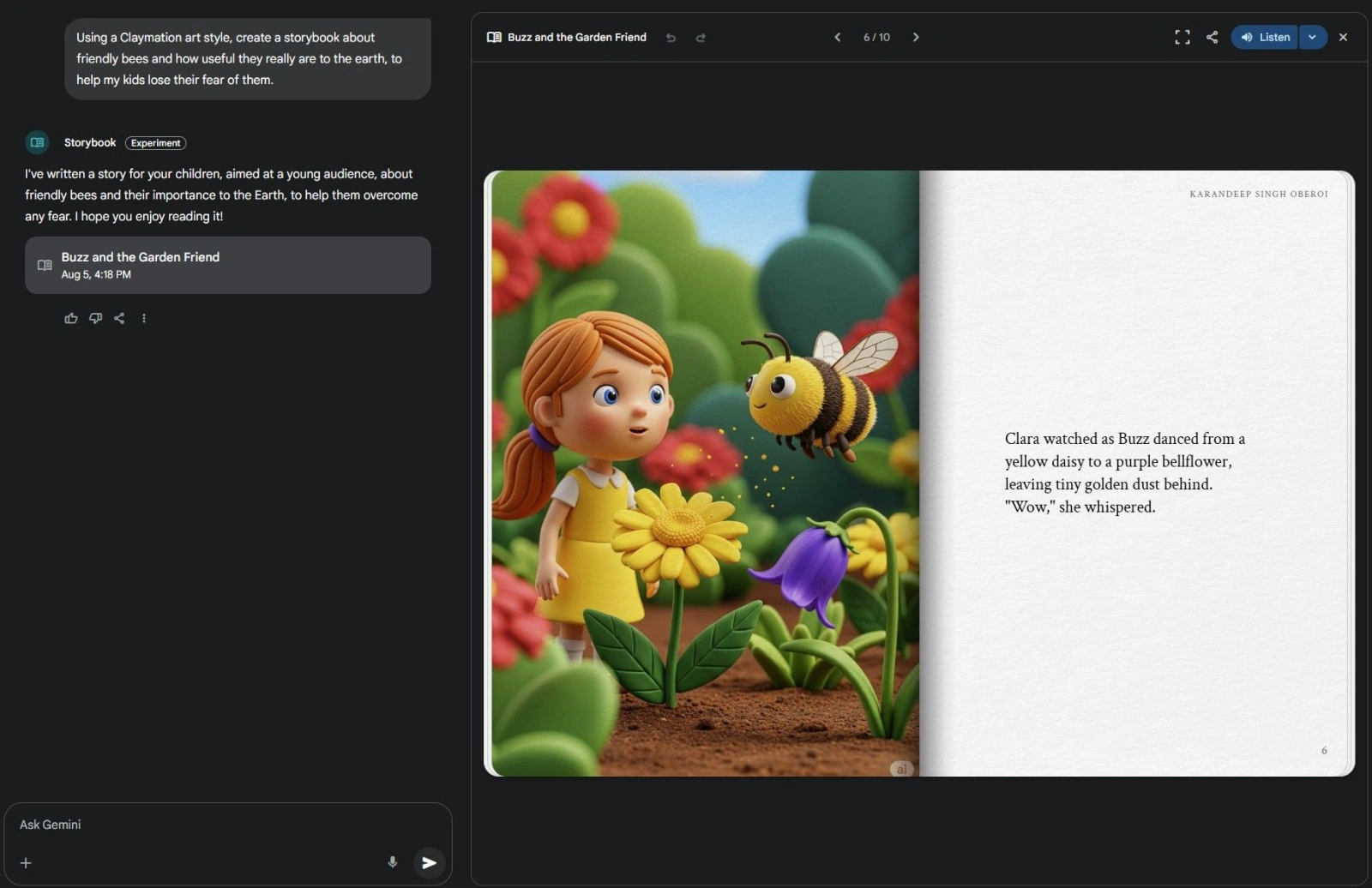Open the response more options menu

click(x=144, y=318)
